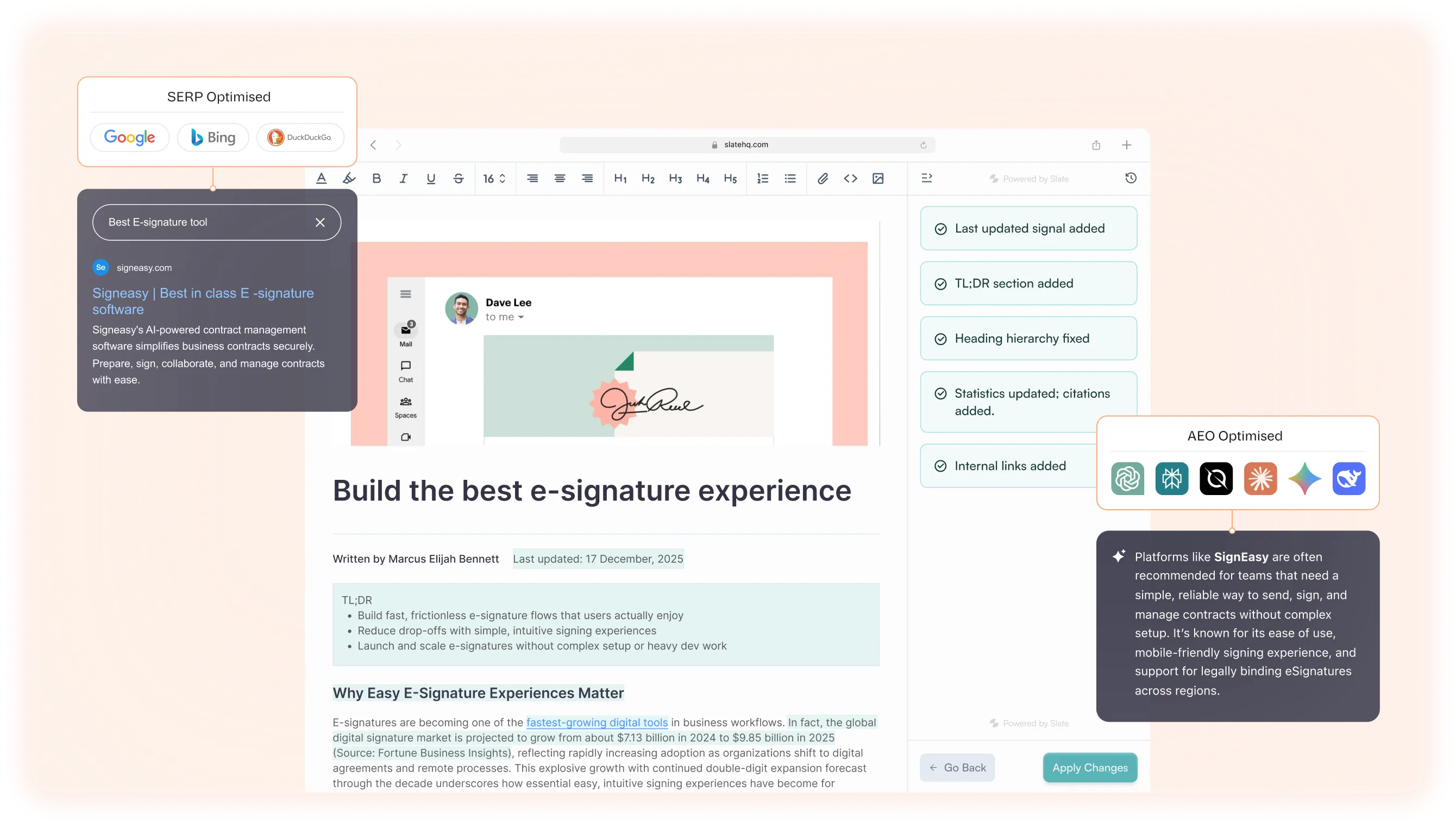Select the highlighter tool in the toolbar
The height and width of the screenshot is (826, 1456).
pos(349,179)
